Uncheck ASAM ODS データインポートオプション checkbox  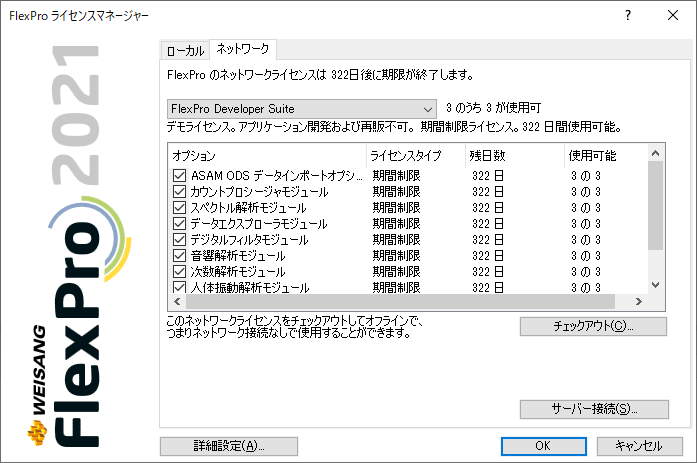180,176
